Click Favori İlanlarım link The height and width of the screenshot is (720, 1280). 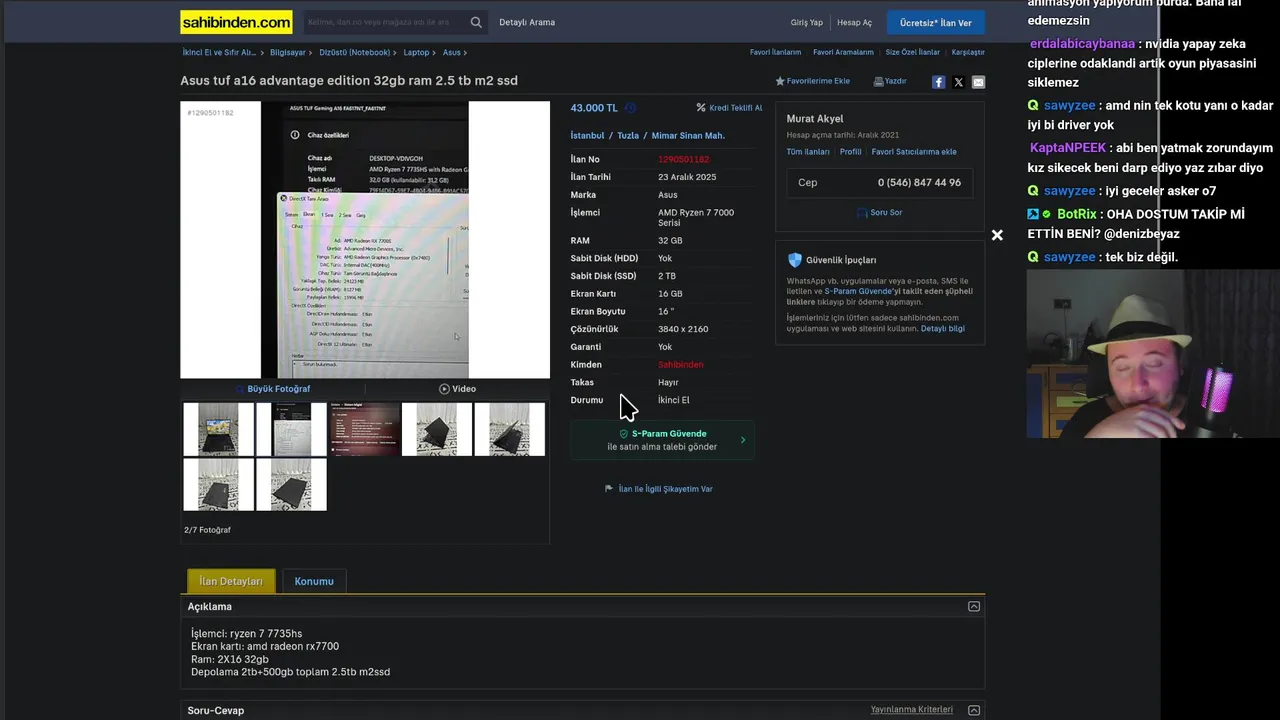(776, 52)
